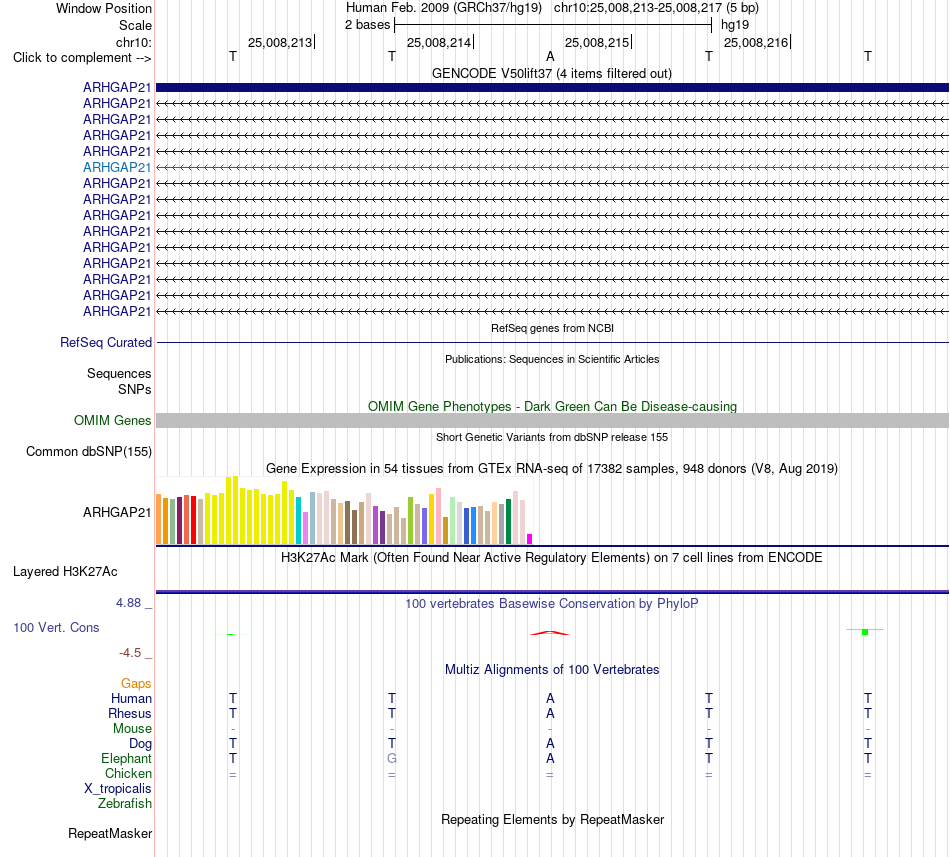Select the light-blue ARHGAP21 transcript label

[117, 167]
